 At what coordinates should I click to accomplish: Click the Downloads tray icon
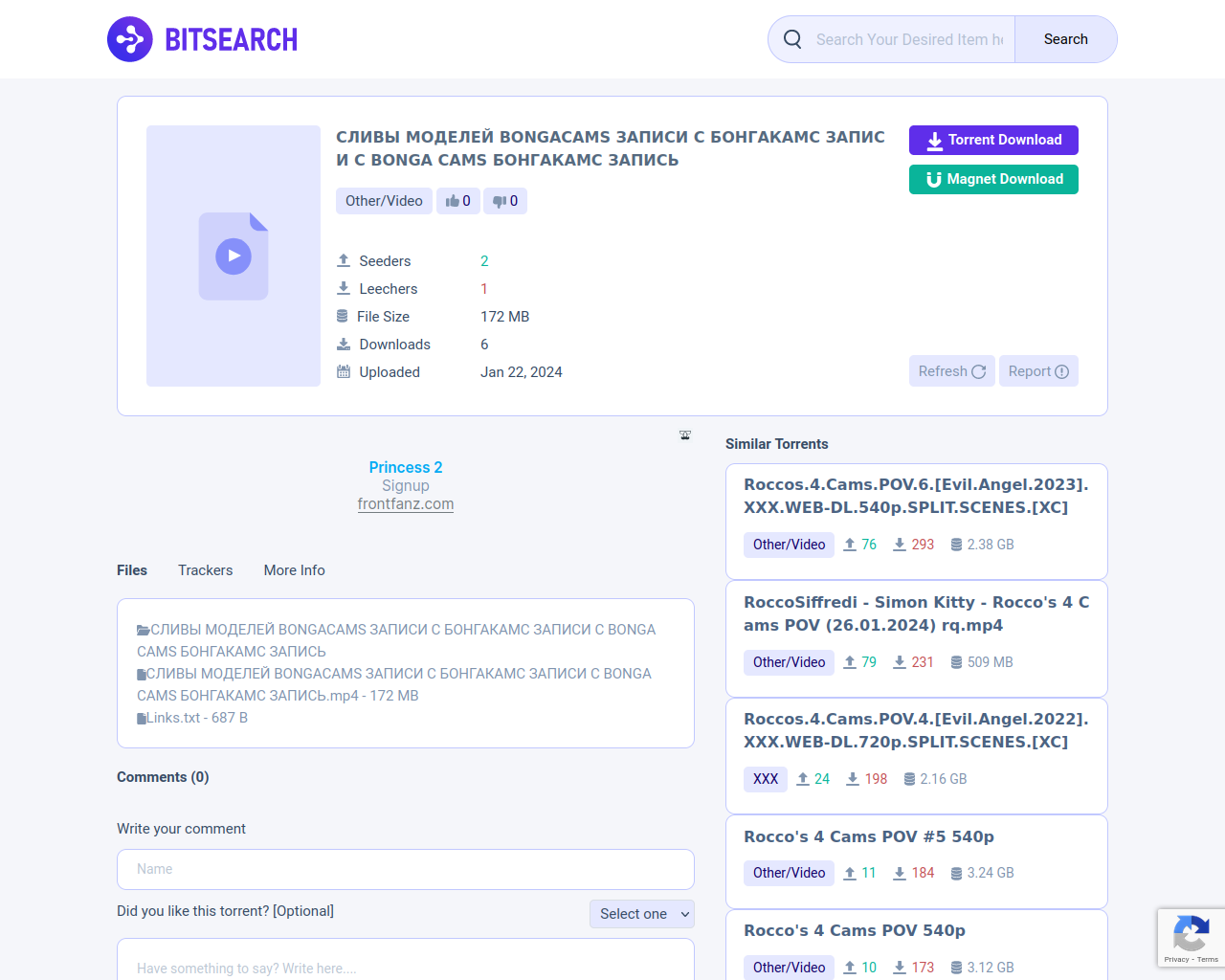[344, 344]
